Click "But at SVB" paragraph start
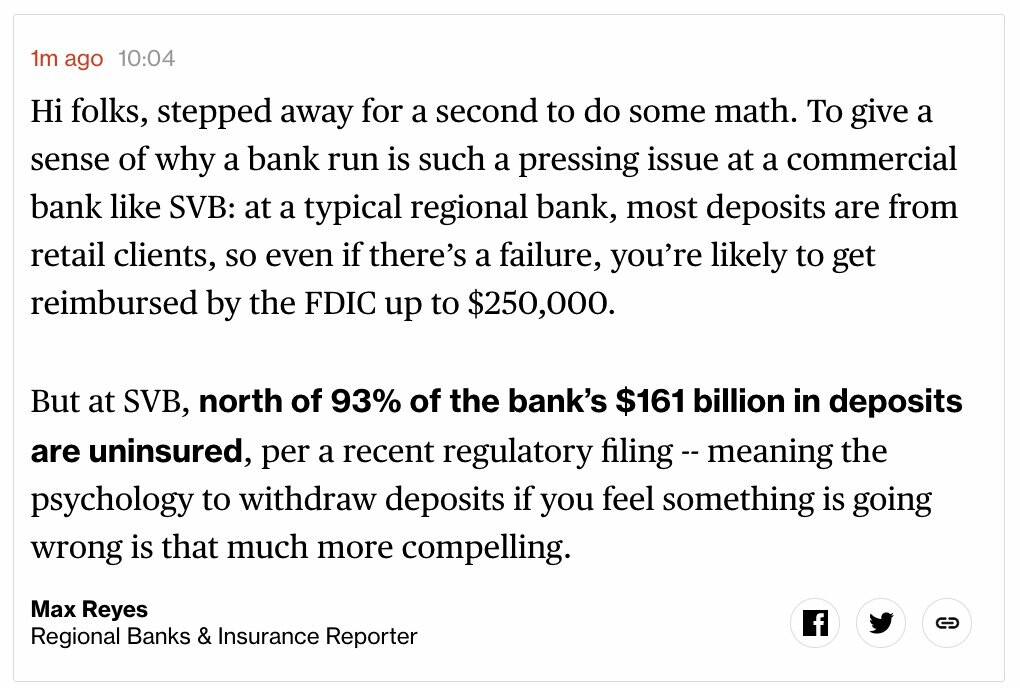Image resolution: width=1020 pixels, height=688 pixels. click(109, 402)
